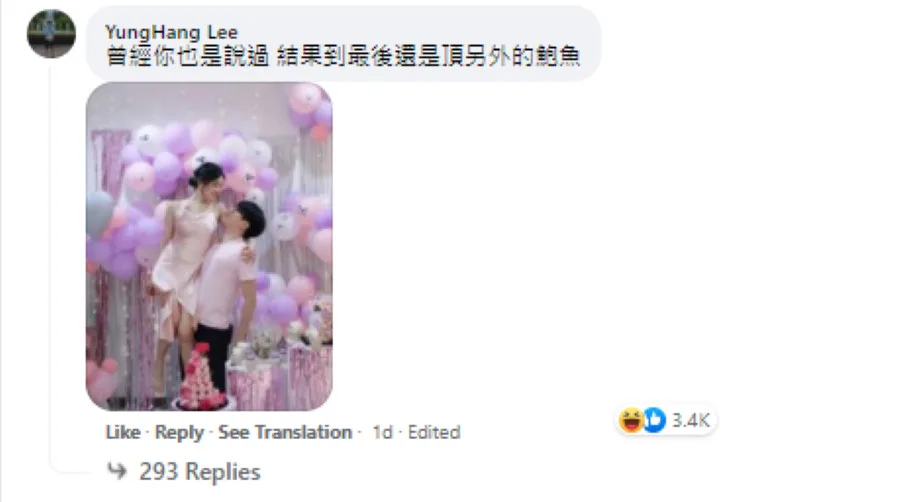Reply to YungHang Lee's comment

pyautogui.click(x=179, y=432)
